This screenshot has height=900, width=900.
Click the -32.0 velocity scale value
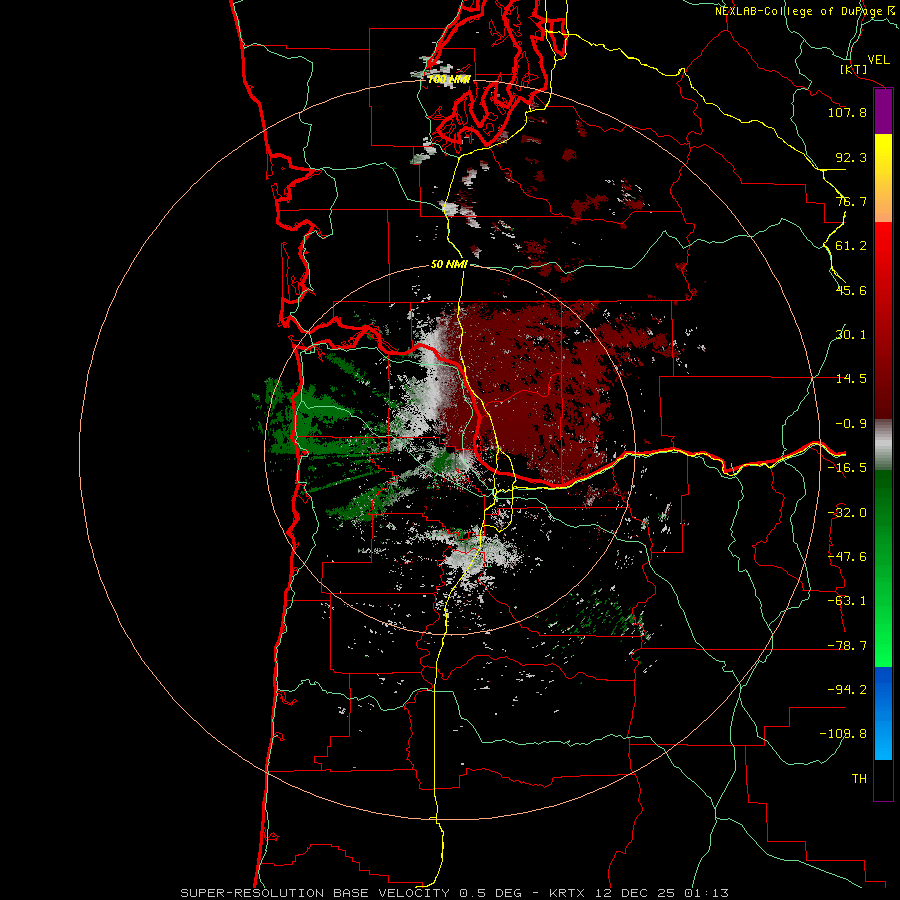[847, 513]
